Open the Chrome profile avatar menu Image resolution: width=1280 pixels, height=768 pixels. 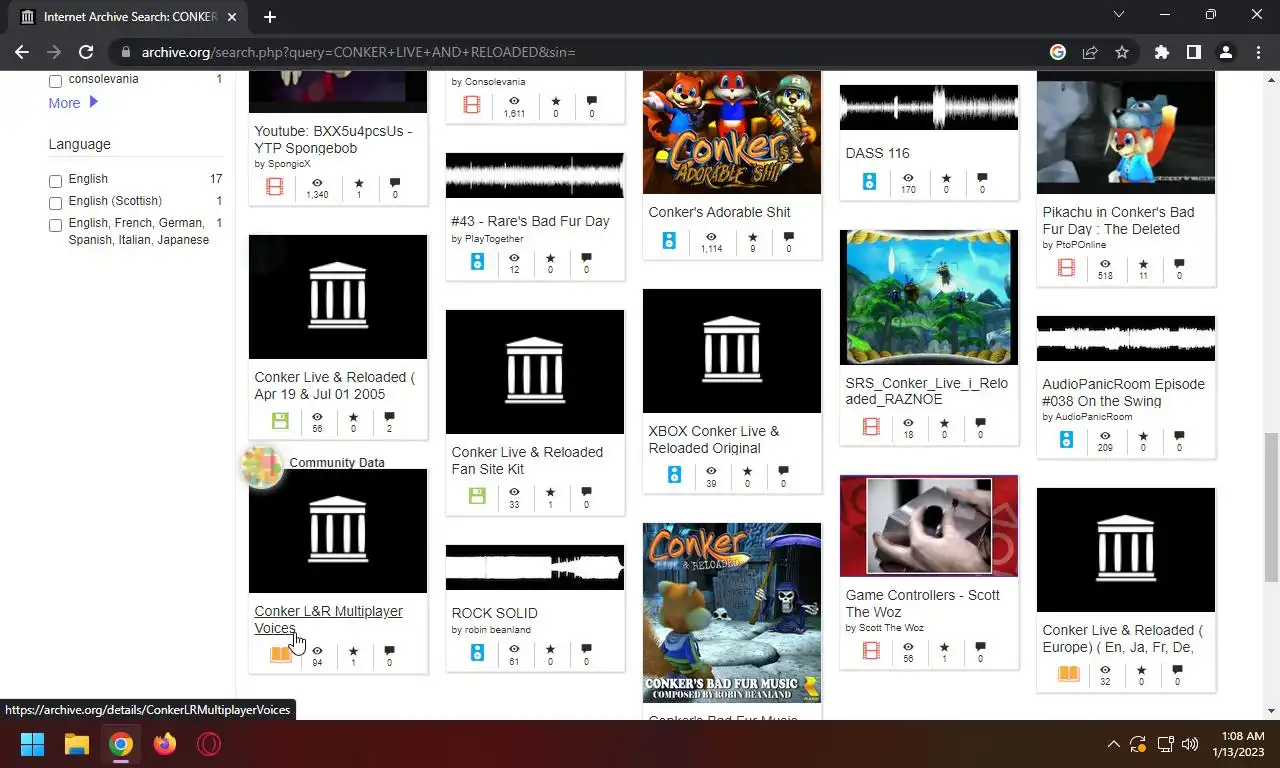[1226, 52]
